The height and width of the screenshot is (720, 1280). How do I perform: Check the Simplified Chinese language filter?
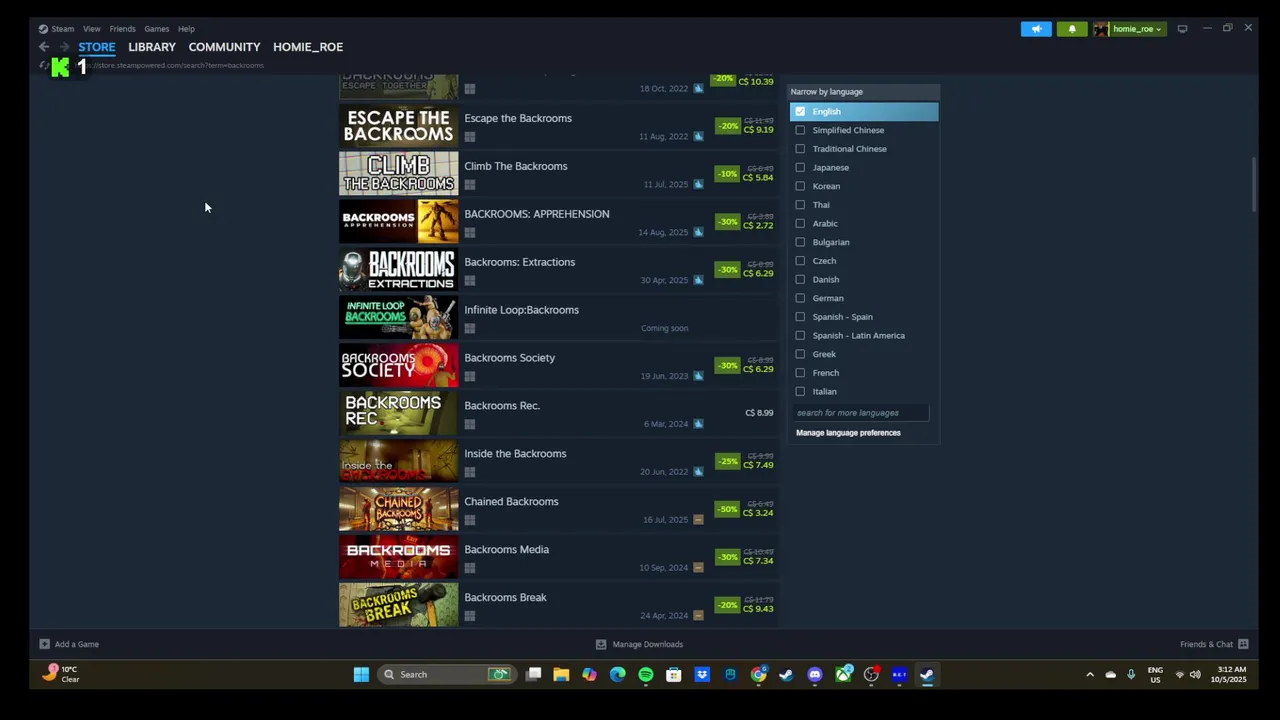(x=800, y=130)
